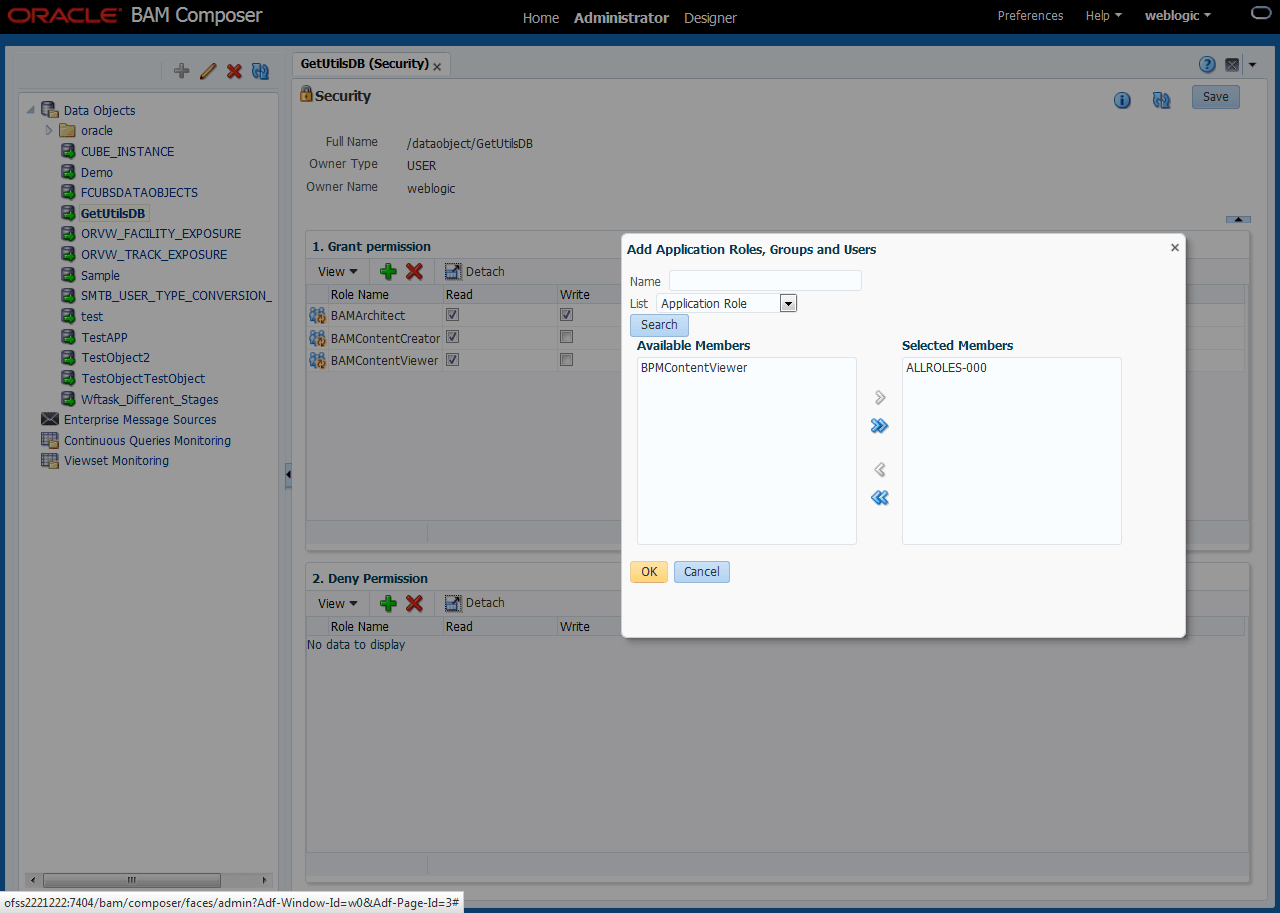Screen dimensions: 1280x913
Task: Open the blue question mark help icon
Action: coord(1208,65)
